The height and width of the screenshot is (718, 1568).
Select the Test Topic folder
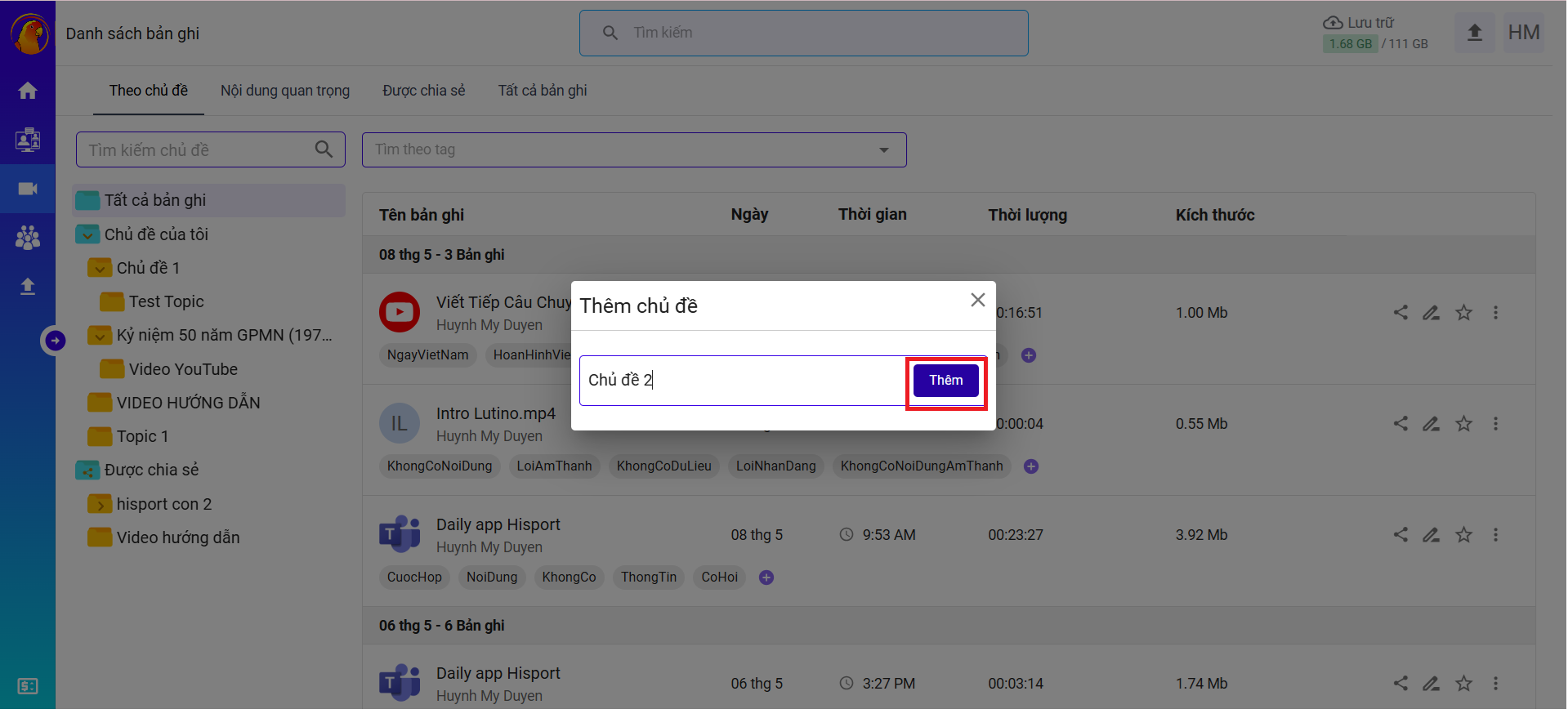click(167, 302)
